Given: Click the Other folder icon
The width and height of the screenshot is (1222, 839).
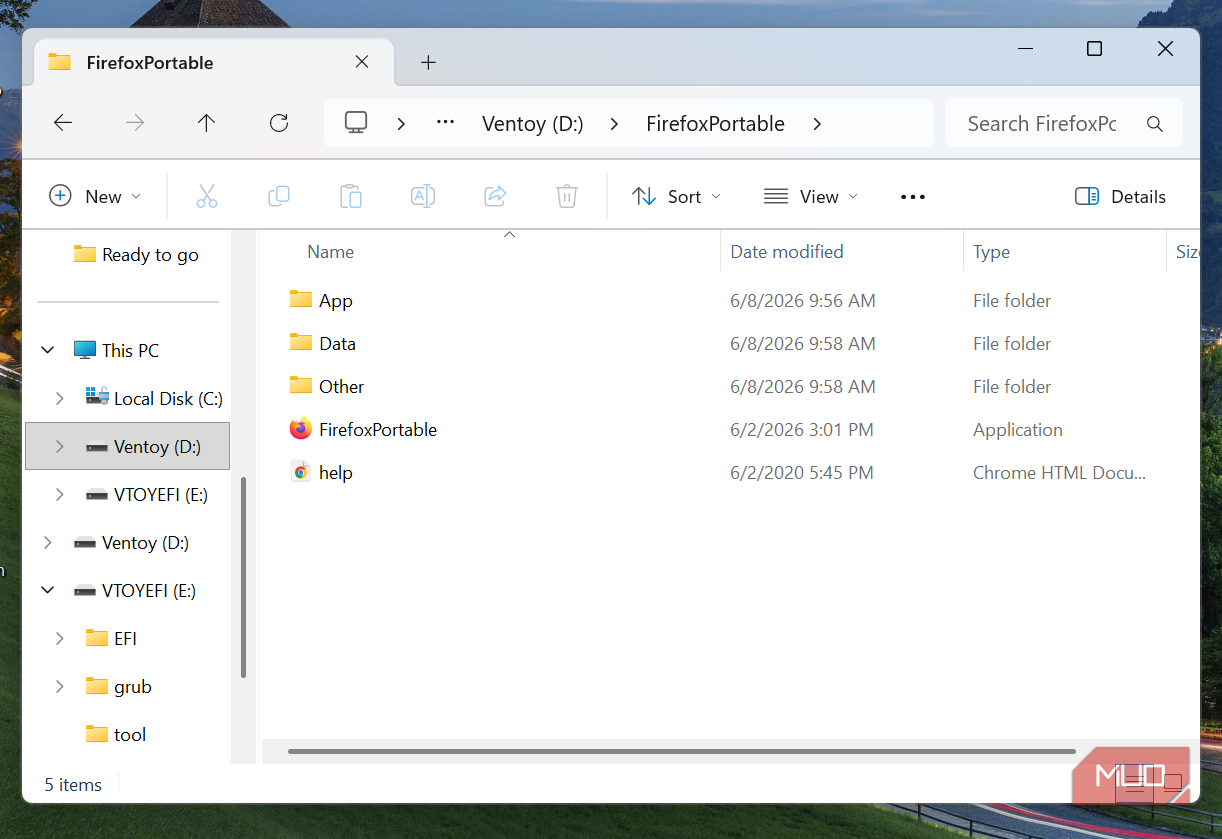Looking at the screenshot, I should [x=301, y=385].
